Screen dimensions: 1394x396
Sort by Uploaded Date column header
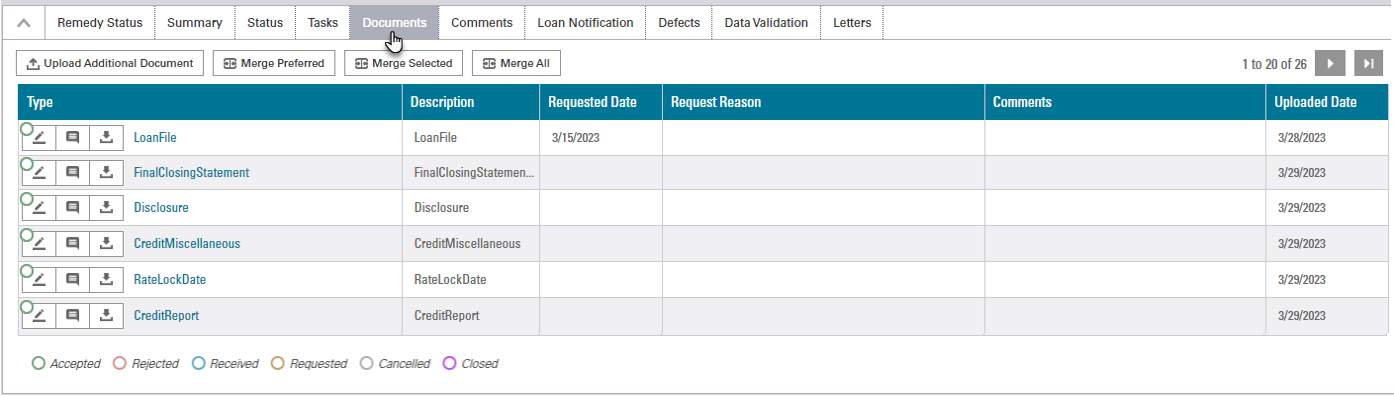point(1316,102)
